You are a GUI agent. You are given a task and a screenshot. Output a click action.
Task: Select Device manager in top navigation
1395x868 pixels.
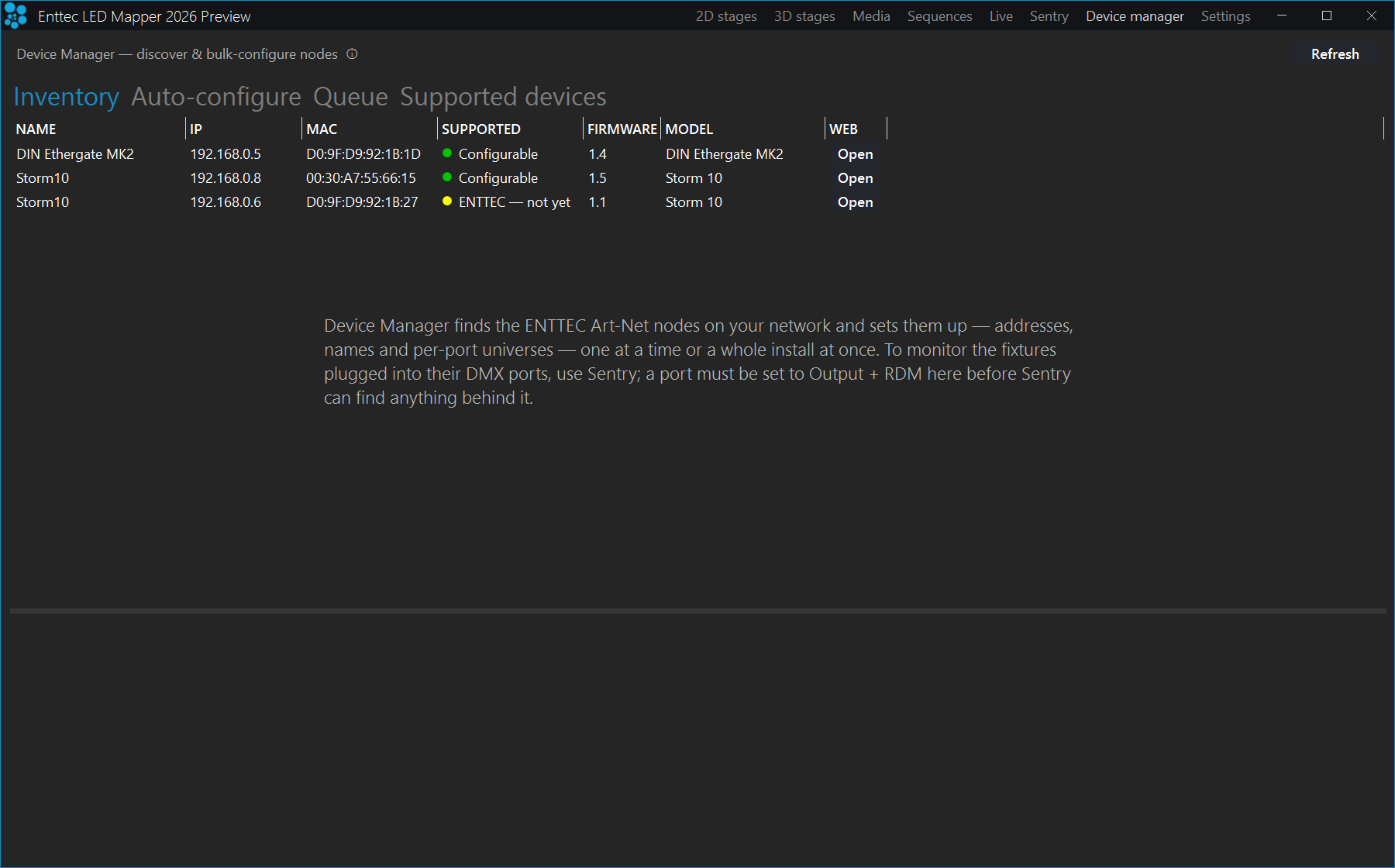(1135, 16)
